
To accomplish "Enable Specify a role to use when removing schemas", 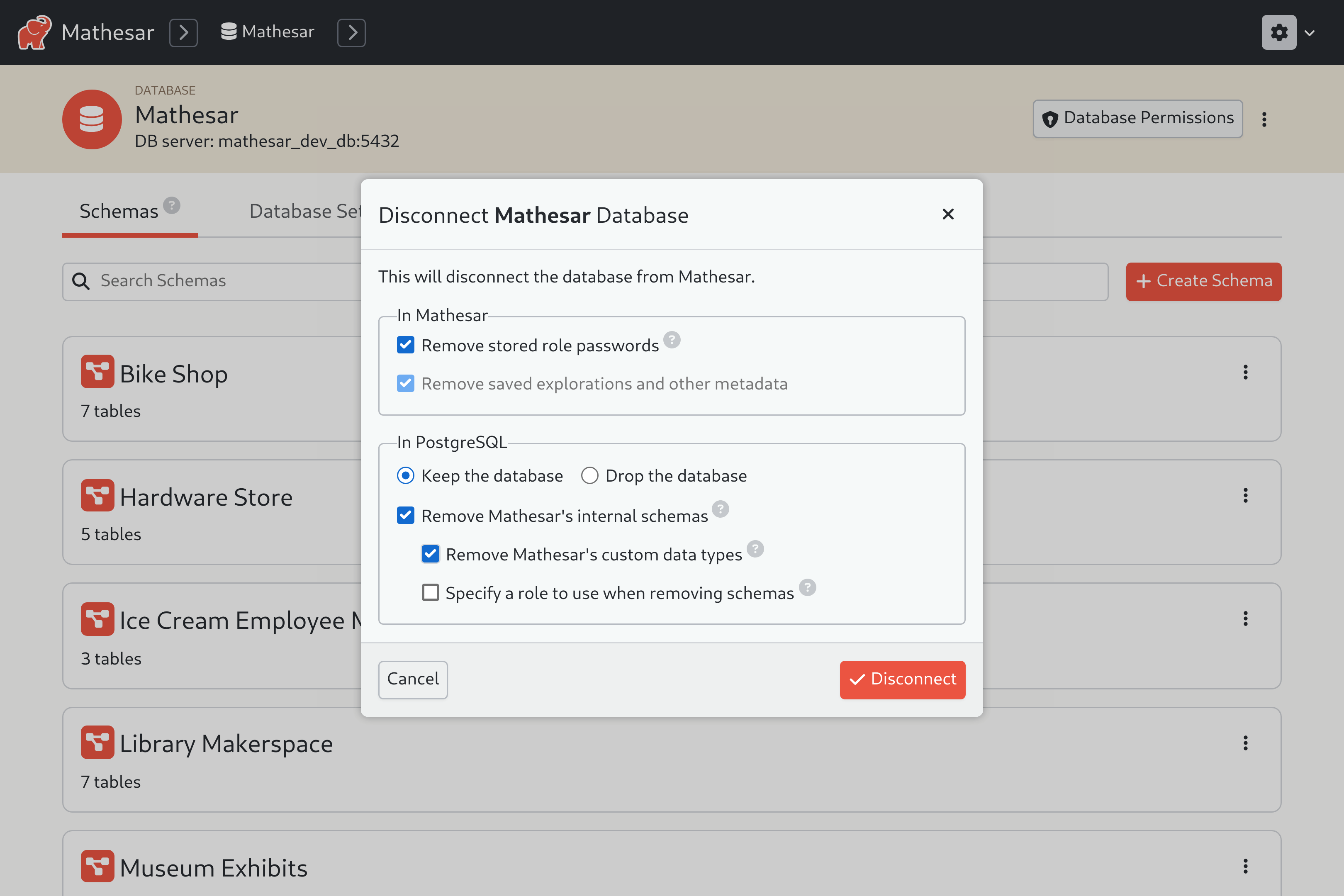I will click(x=430, y=593).
